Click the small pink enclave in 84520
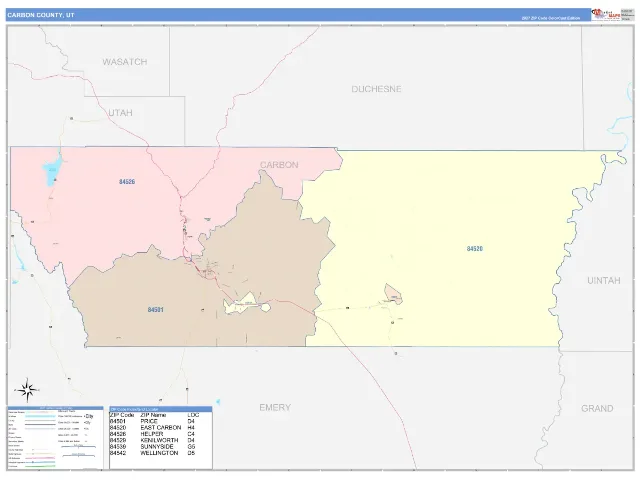This screenshot has height=480, width=640. 393,294
